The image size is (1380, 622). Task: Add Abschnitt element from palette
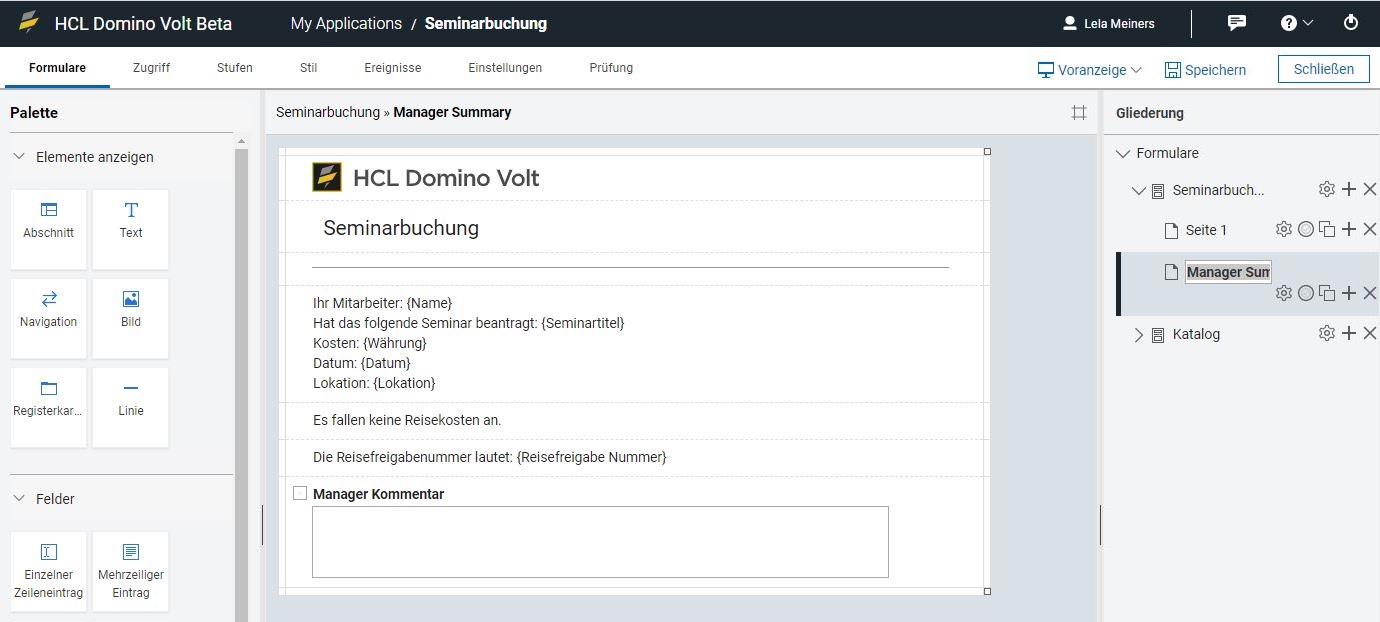click(x=49, y=229)
